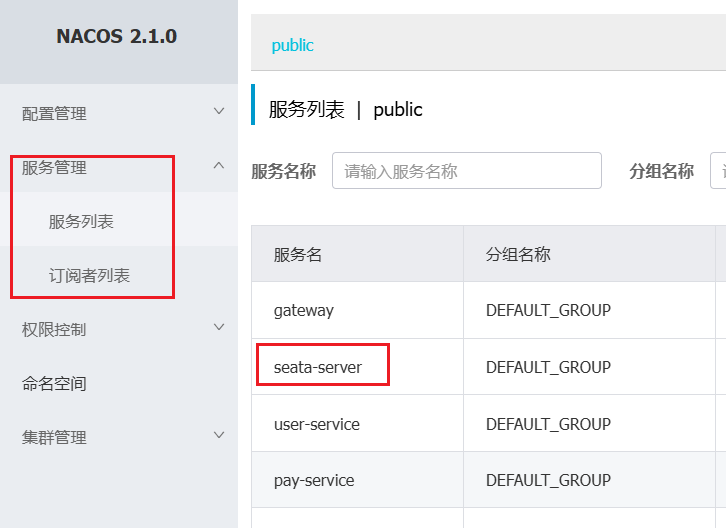Viewport: 726px width, 528px height.
Task: Select the pay-service service name cell
Action: pos(357,480)
